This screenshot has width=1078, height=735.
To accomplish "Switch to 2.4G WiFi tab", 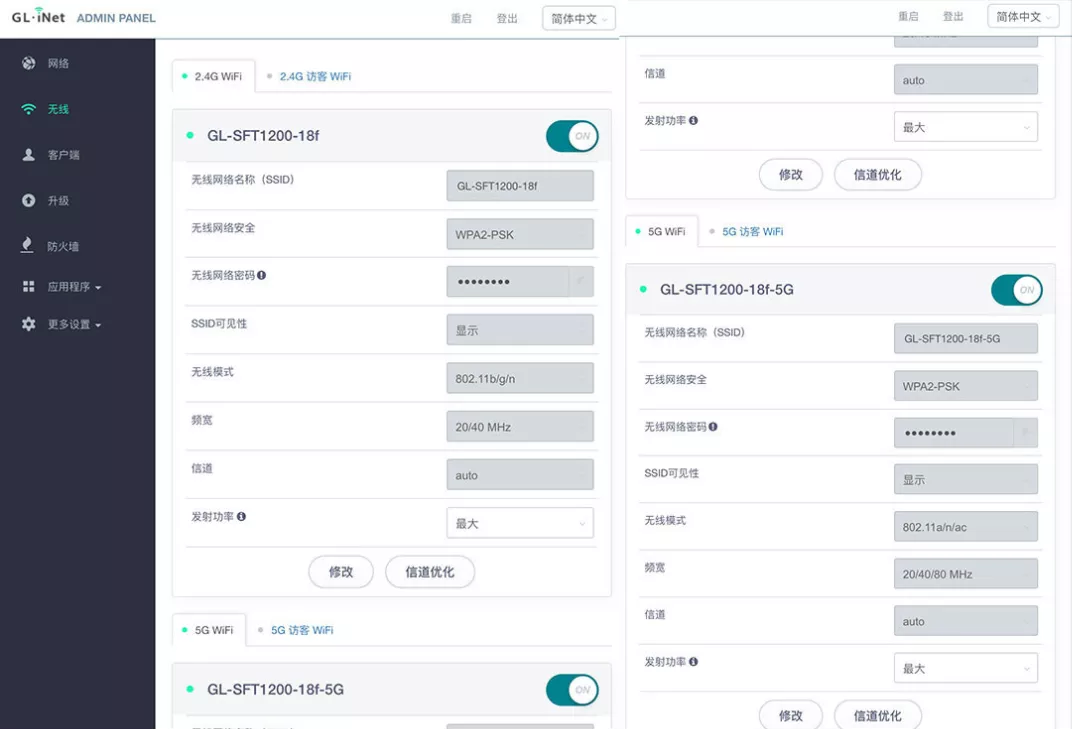I will point(214,76).
